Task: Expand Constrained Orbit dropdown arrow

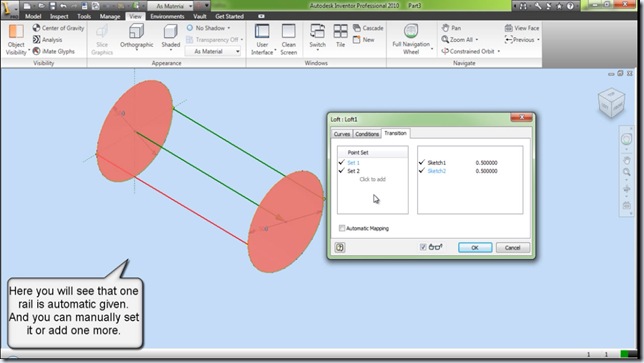Action: [x=499, y=51]
